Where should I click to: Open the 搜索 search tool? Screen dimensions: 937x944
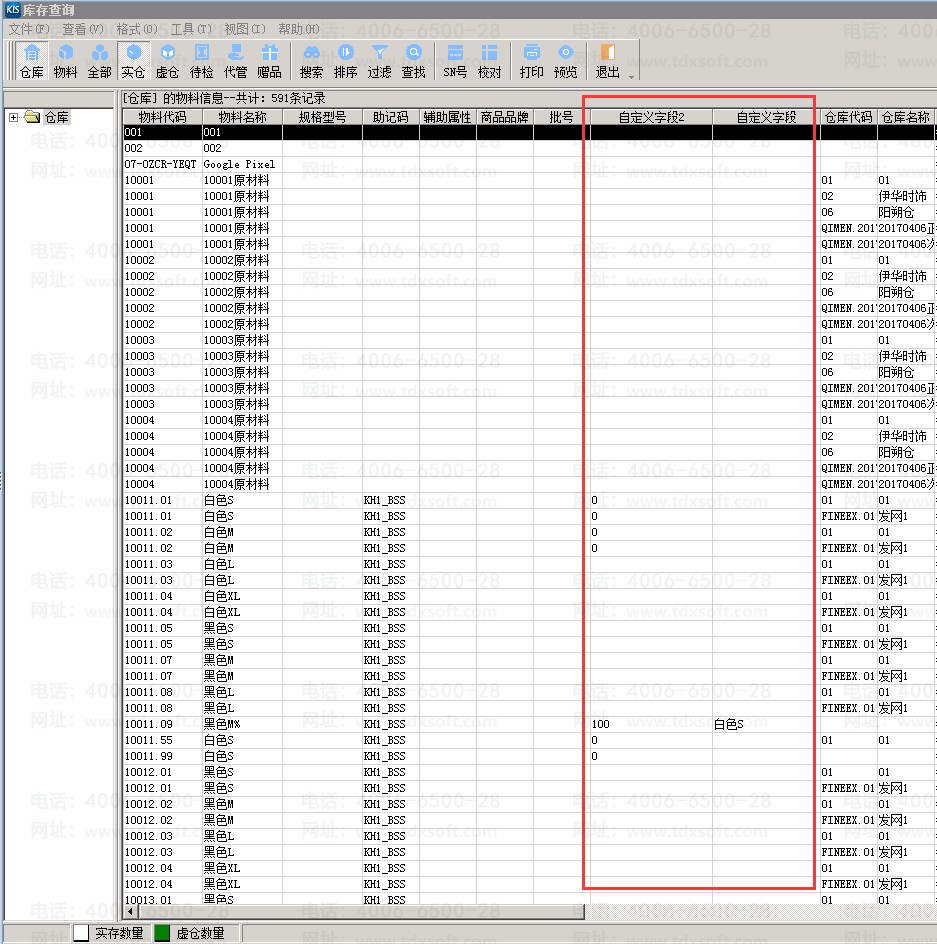[311, 60]
